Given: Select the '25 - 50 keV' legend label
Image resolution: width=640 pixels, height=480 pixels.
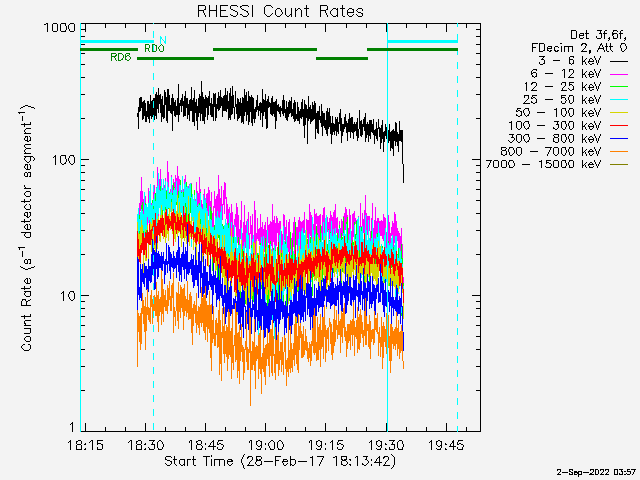Looking at the screenshot, I should [x=562, y=100].
